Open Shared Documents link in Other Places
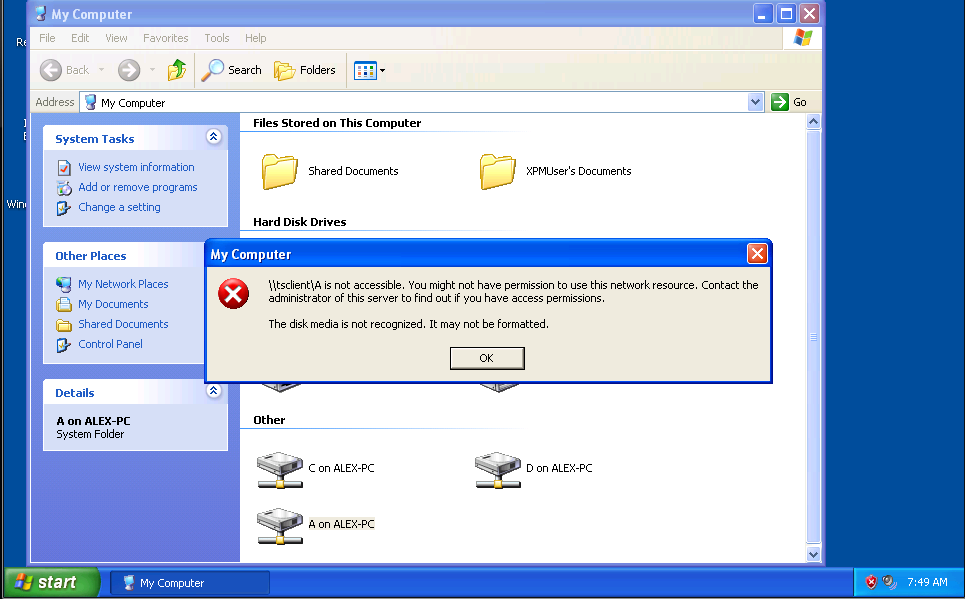Screen dimensions: 965x599 point(123,324)
